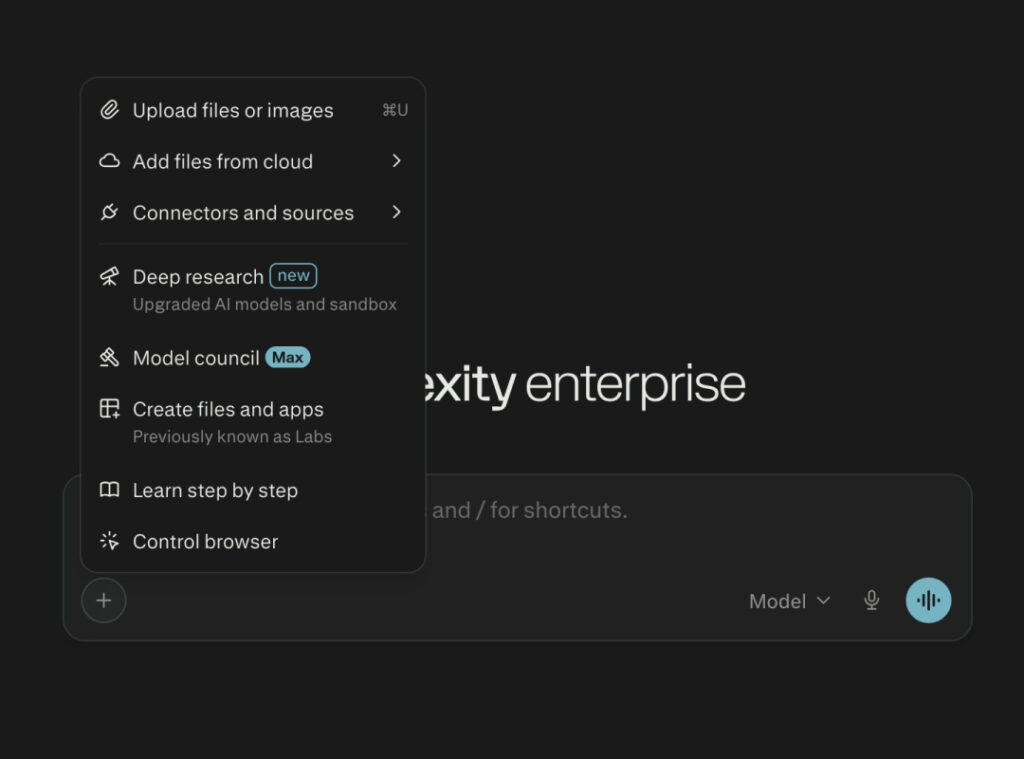Click the gavel icon for Model council
1024x759 pixels.
[x=109, y=358]
